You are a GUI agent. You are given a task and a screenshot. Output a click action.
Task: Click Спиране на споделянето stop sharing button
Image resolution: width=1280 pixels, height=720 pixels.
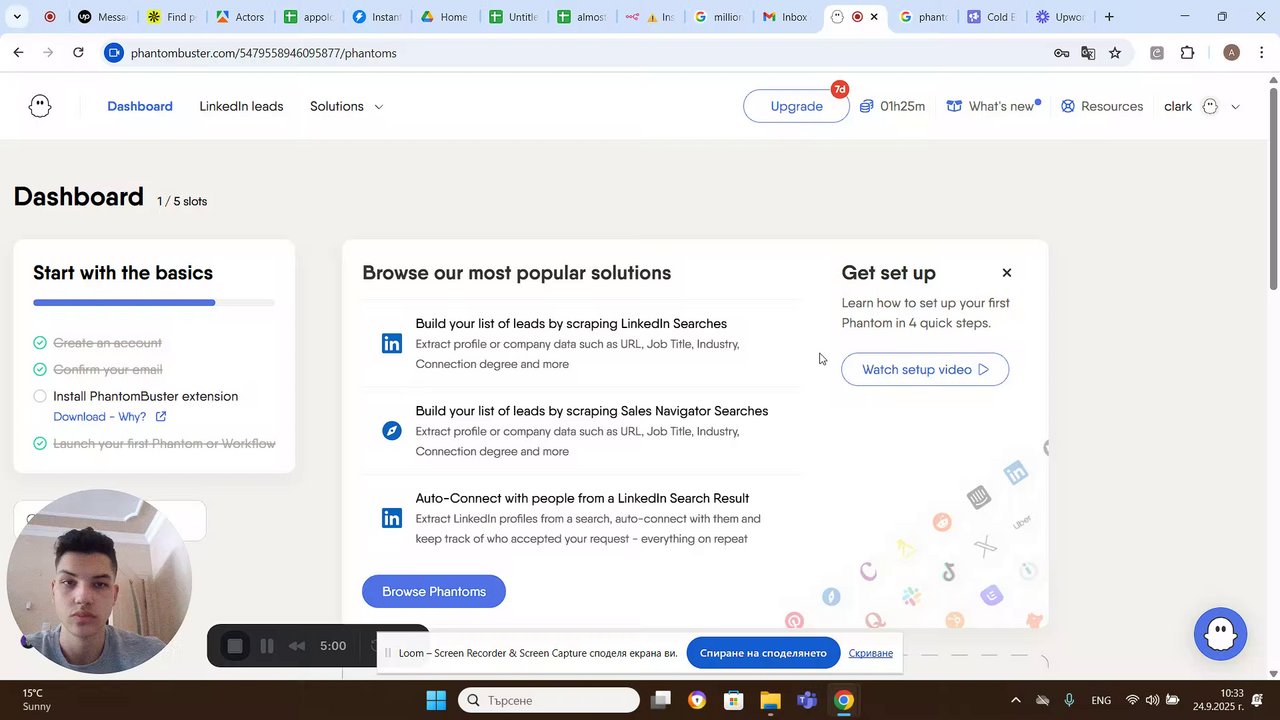point(763,653)
